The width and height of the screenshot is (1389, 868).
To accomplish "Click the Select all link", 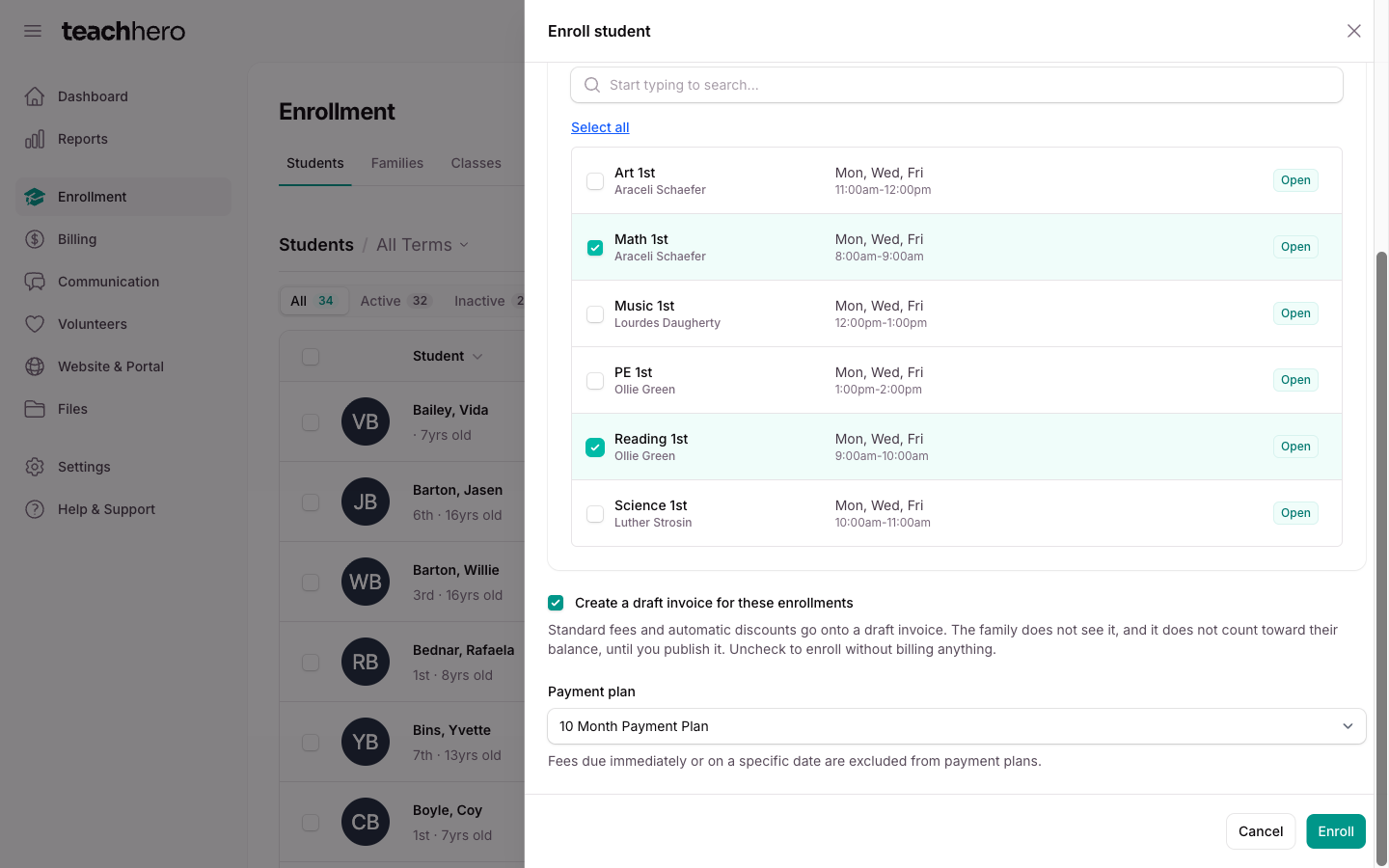I will click(600, 127).
